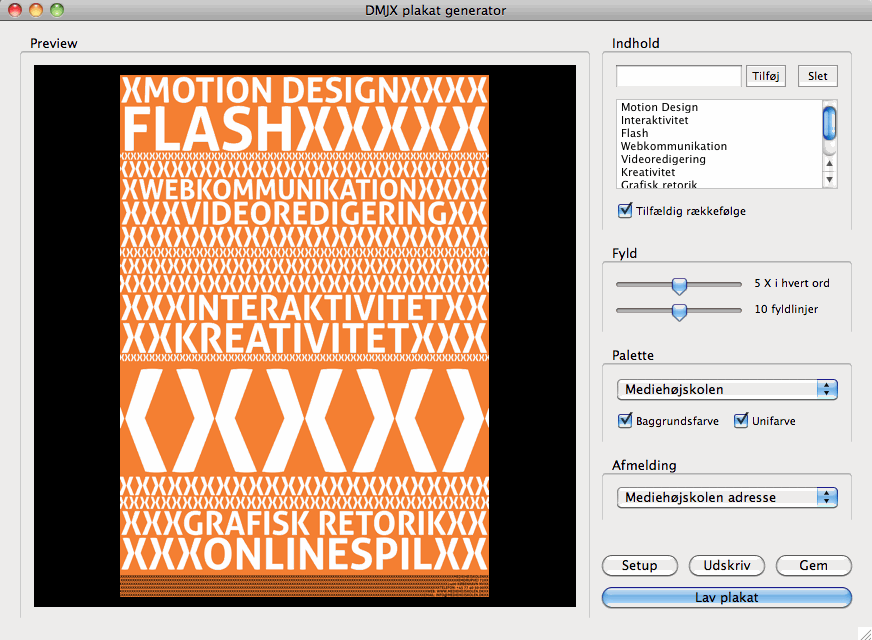Image resolution: width=872 pixels, height=640 pixels.
Task: Click the fyldlinjer slider handle
Action: (x=679, y=311)
